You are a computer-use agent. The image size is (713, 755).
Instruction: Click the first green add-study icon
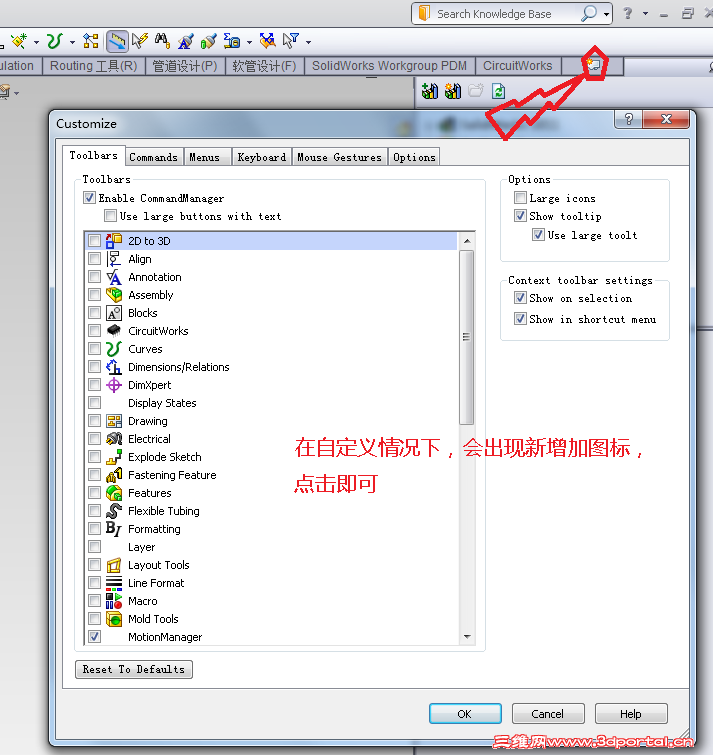click(x=430, y=91)
